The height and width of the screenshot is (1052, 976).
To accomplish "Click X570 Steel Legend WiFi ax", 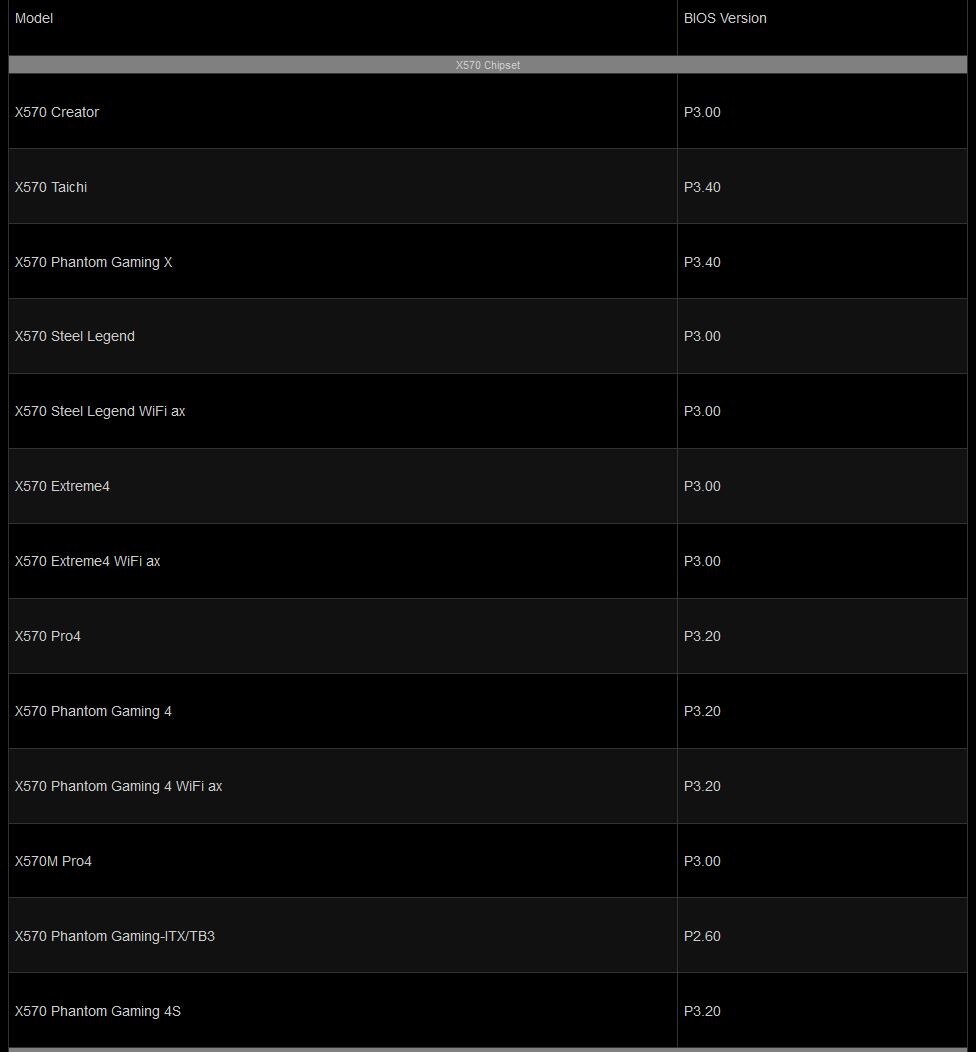I will (x=100, y=411).
